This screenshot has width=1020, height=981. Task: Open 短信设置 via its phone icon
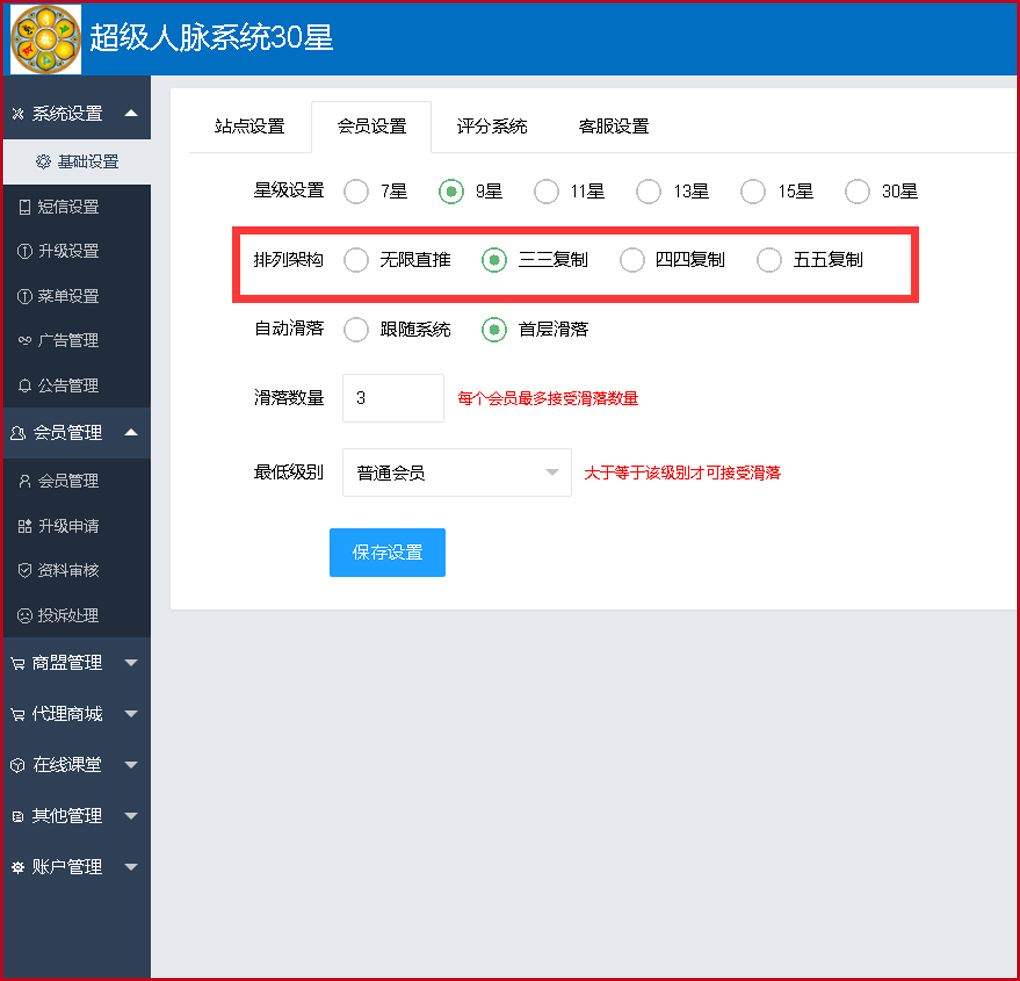click(60, 206)
